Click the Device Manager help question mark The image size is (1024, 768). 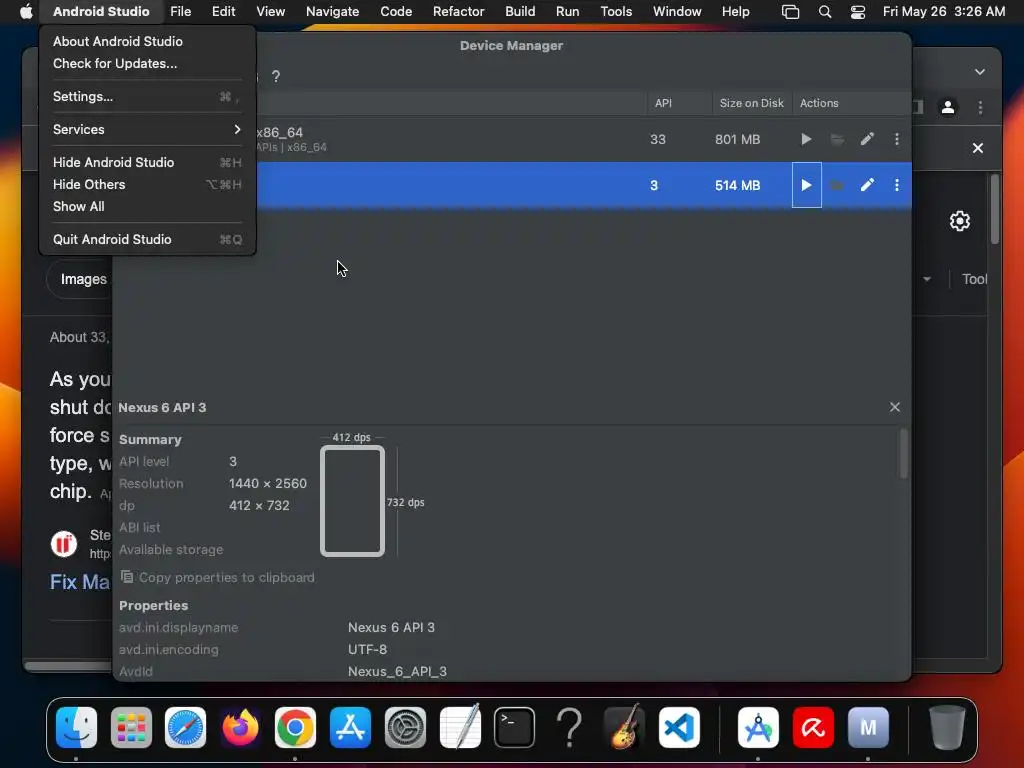[x=276, y=76]
